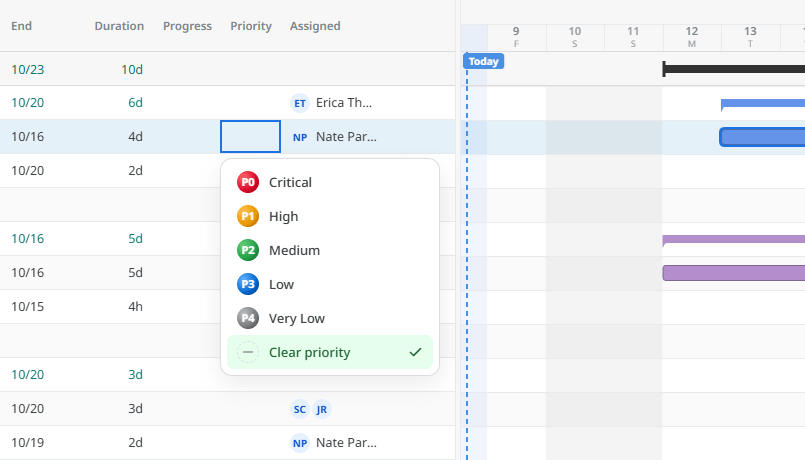Click the 4h duration cell
The image size is (805, 460).
136,306
